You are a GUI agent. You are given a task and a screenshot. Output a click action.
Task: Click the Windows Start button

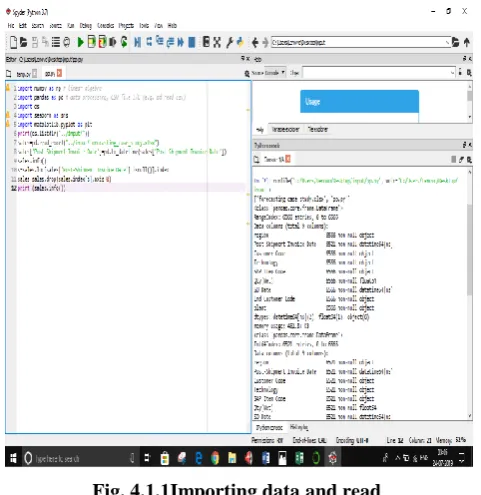click(x=13, y=458)
